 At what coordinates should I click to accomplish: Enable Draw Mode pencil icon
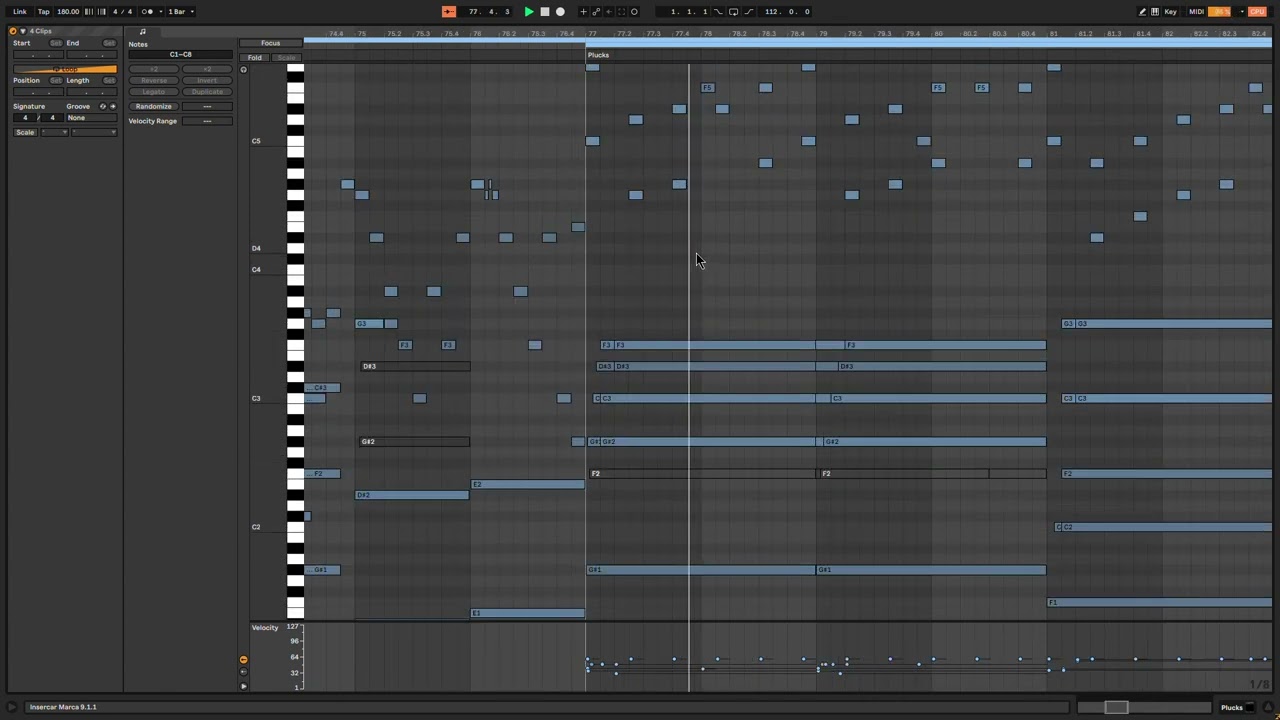(1143, 12)
